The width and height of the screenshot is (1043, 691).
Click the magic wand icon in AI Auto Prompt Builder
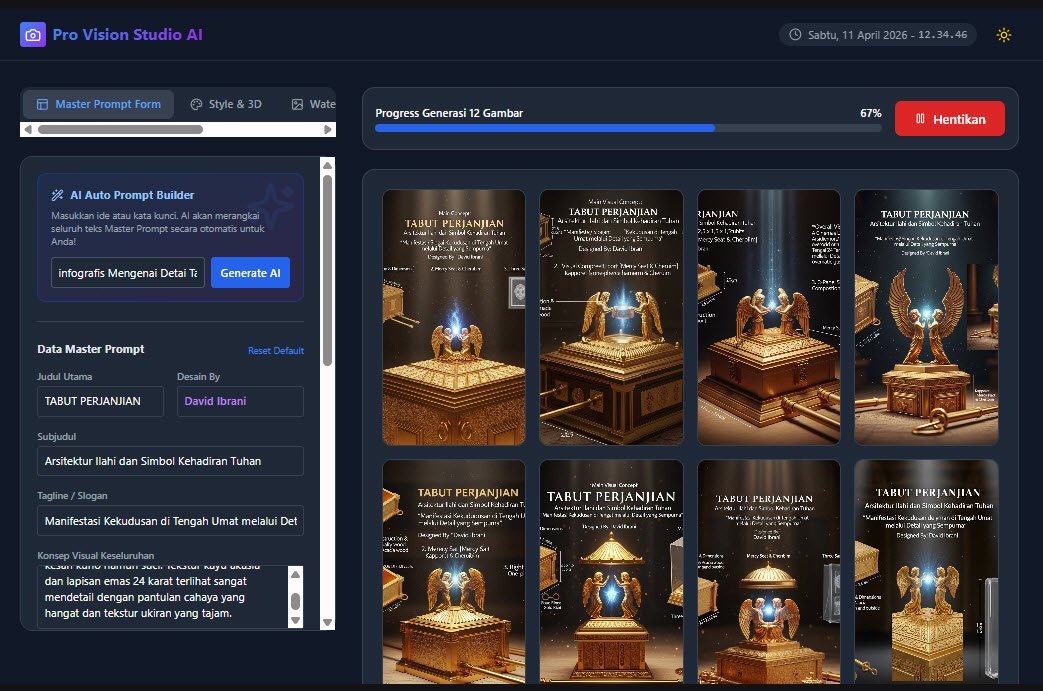[x=57, y=195]
